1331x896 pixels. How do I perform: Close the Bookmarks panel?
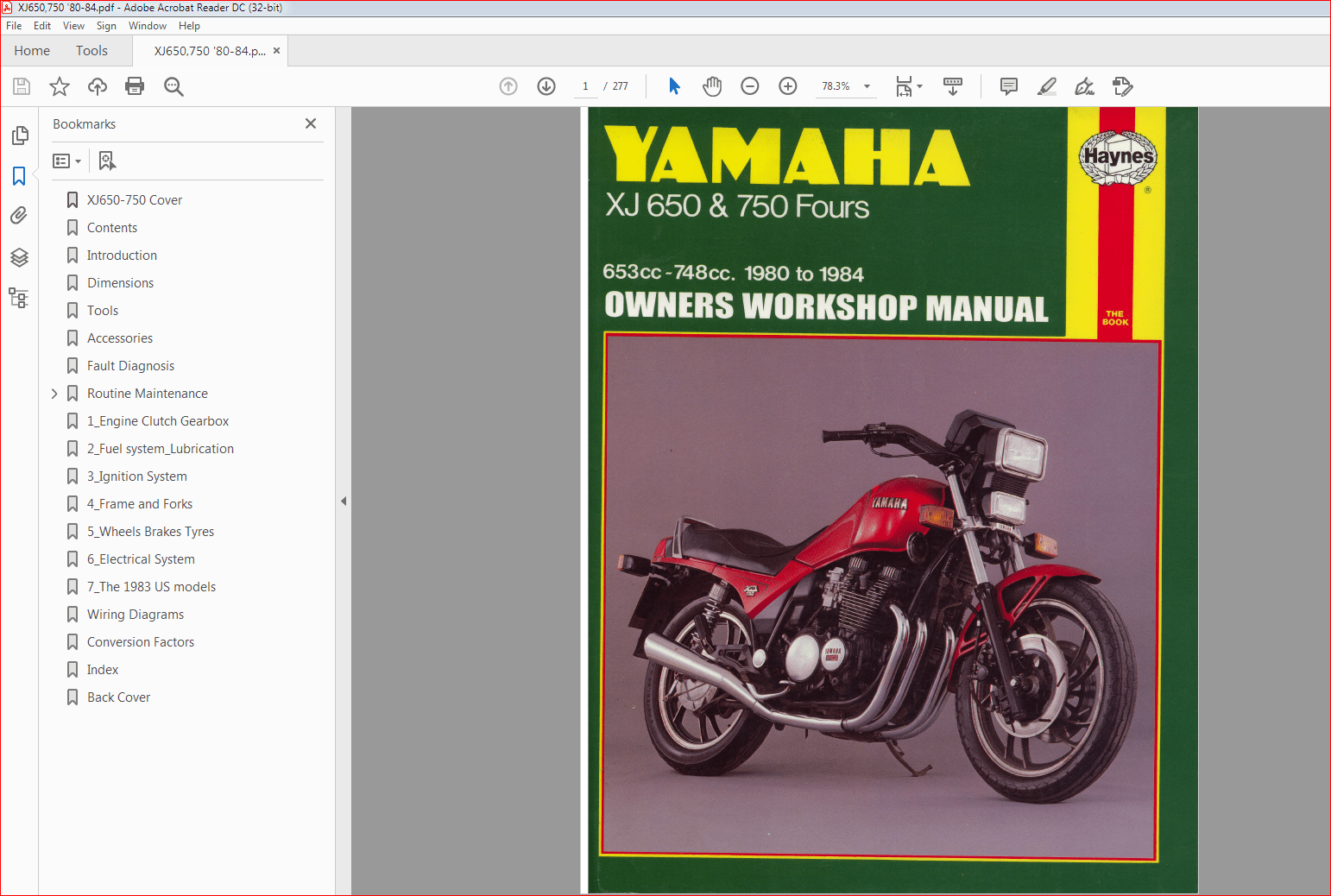coord(311,123)
